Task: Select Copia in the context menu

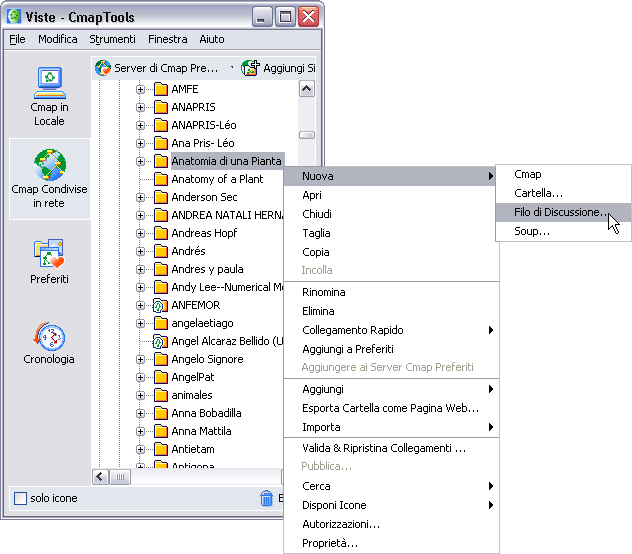Action: pos(391,252)
